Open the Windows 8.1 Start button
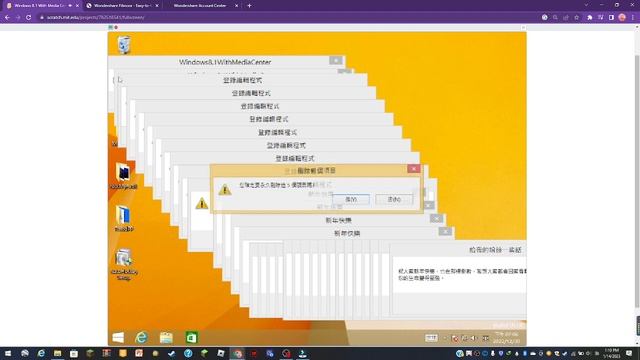The image size is (640, 360). click(x=118, y=337)
